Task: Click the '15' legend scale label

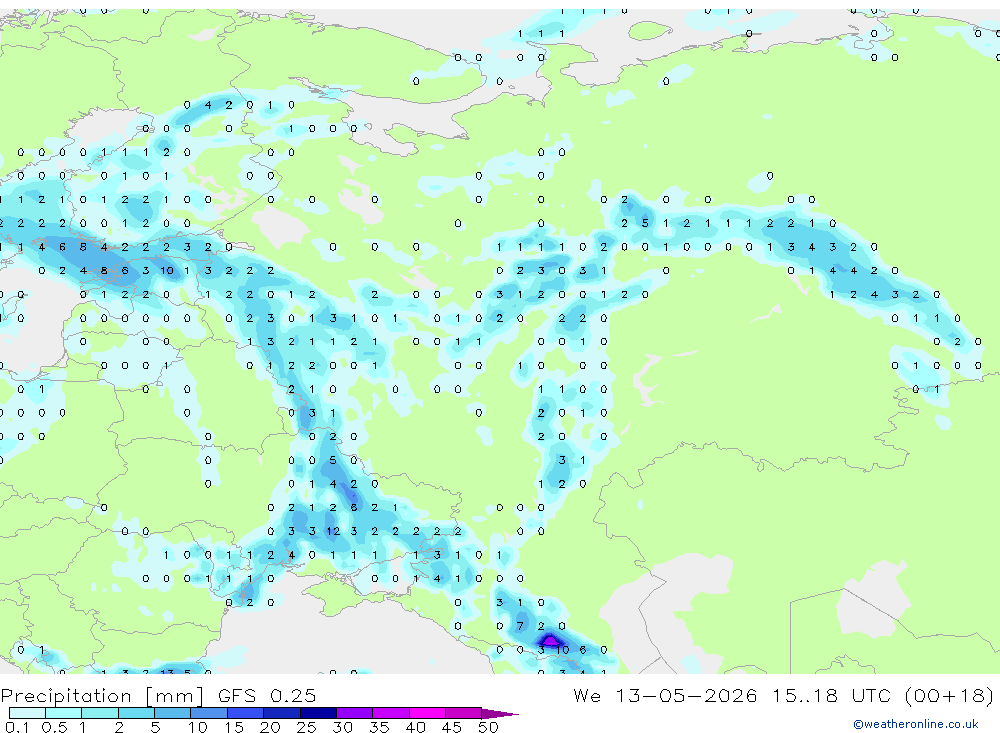Action: coord(234,727)
